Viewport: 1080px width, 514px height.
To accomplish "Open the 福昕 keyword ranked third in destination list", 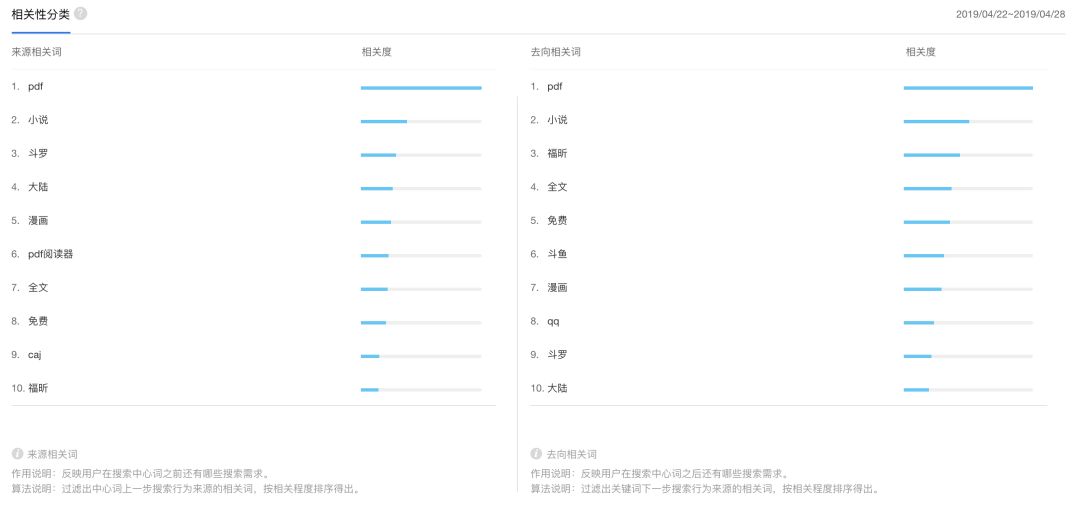I will pos(557,154).
